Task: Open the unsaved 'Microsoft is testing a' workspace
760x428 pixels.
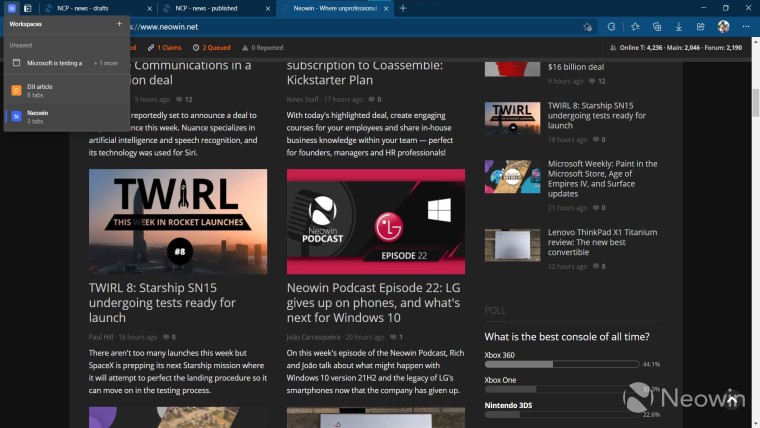Action: [x=66, y=63]
